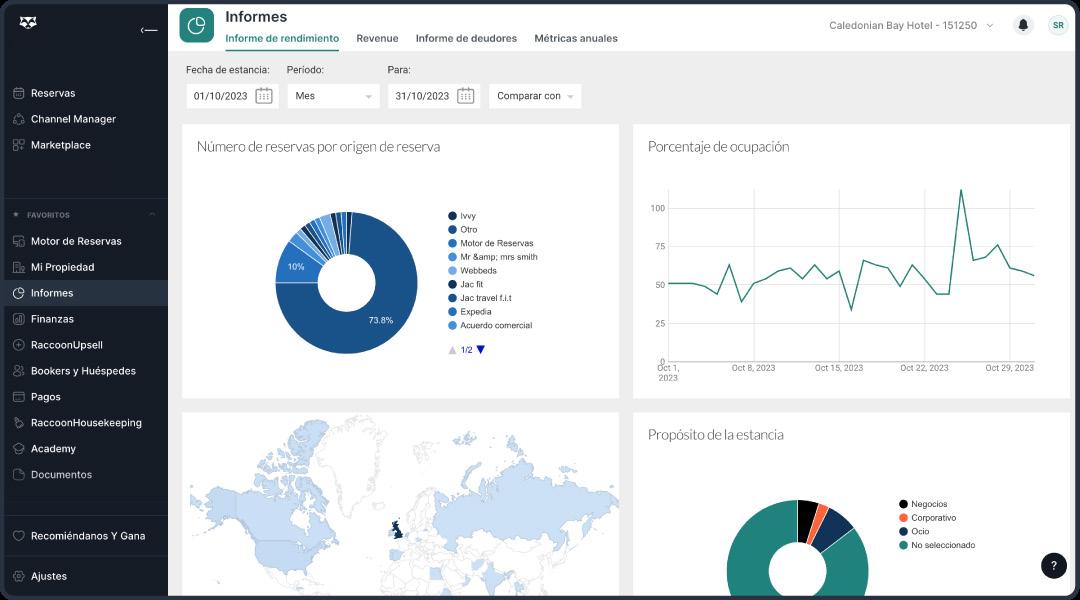Collapse sidebar with the arrow icon
This screenshot has height=600, width=1080.
[149, 30]
